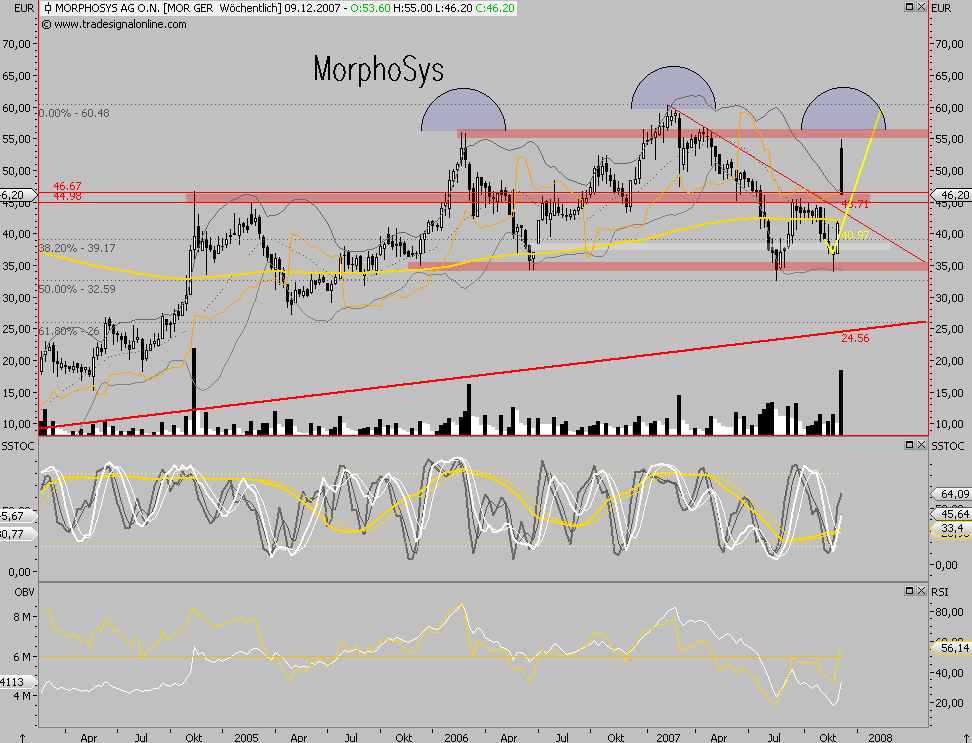Click the 56,14 RSI value tag
Screen dimensions: 972x743
click(953, 648)
